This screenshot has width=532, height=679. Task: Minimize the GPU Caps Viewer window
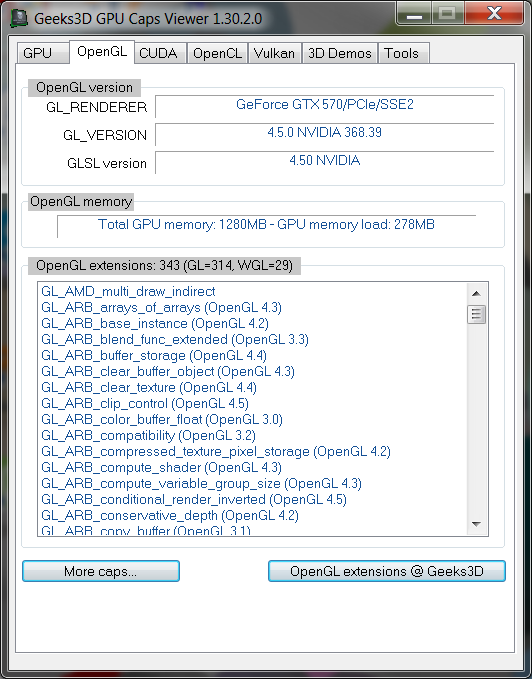(x=414, y=14)
